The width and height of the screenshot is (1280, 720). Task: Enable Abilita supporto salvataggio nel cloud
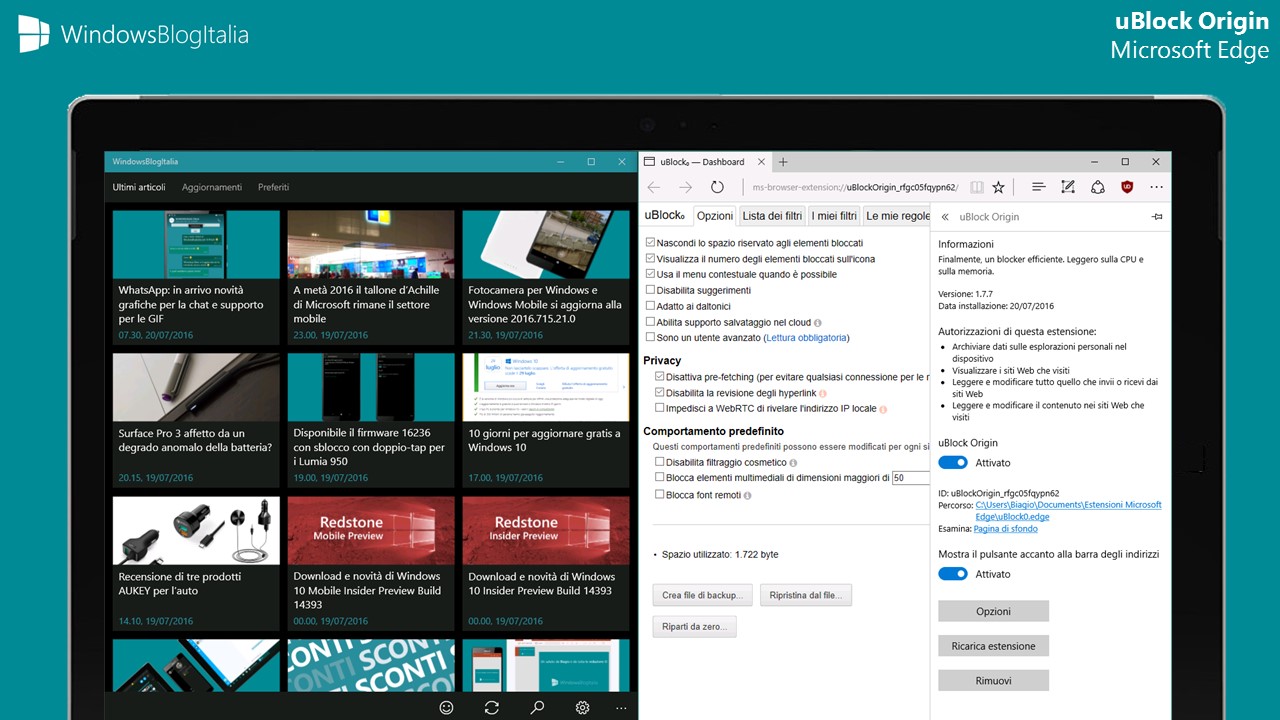tap(651, 322)
